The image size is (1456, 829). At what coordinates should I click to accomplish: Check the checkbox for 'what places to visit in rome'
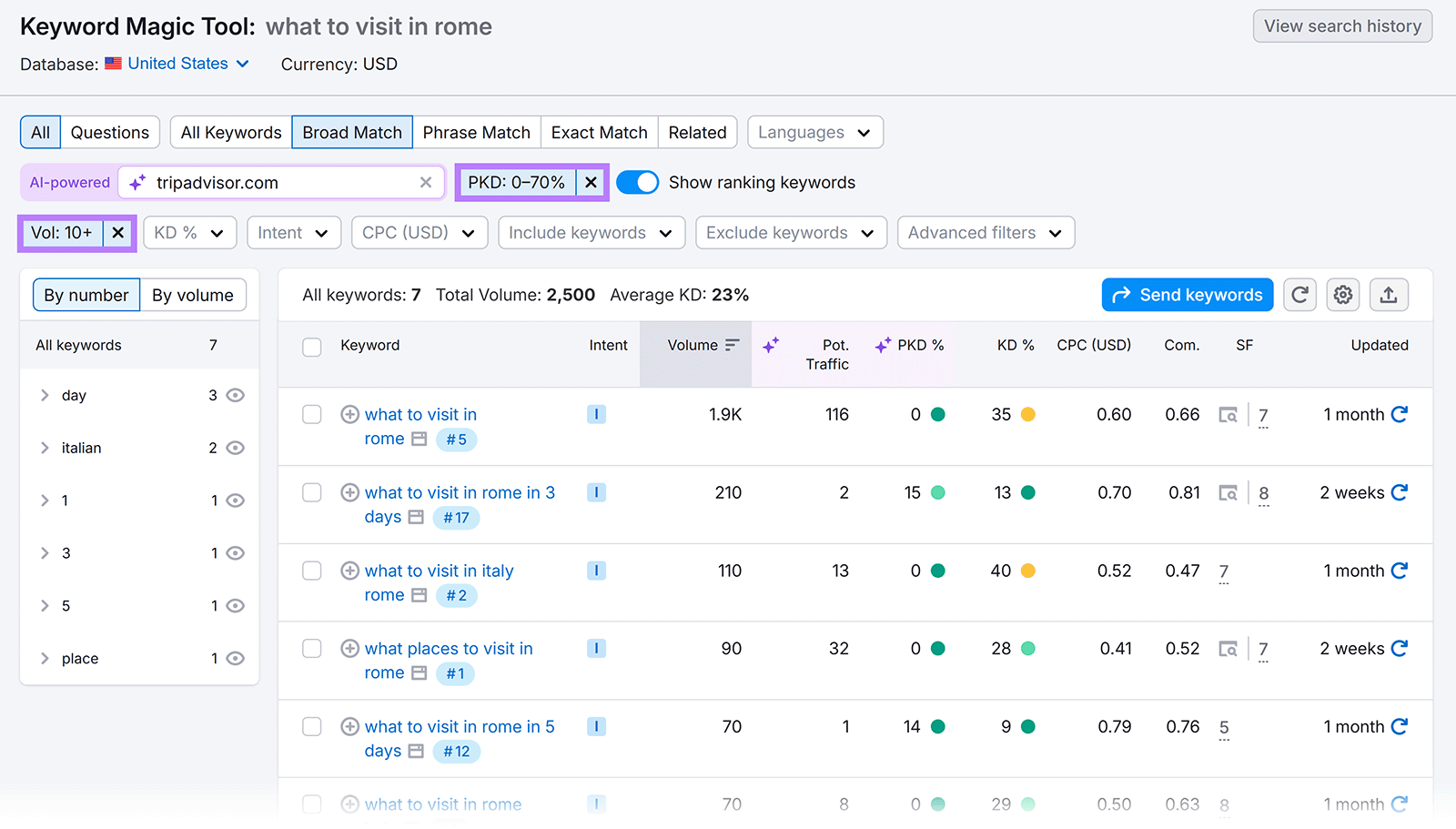311,648
